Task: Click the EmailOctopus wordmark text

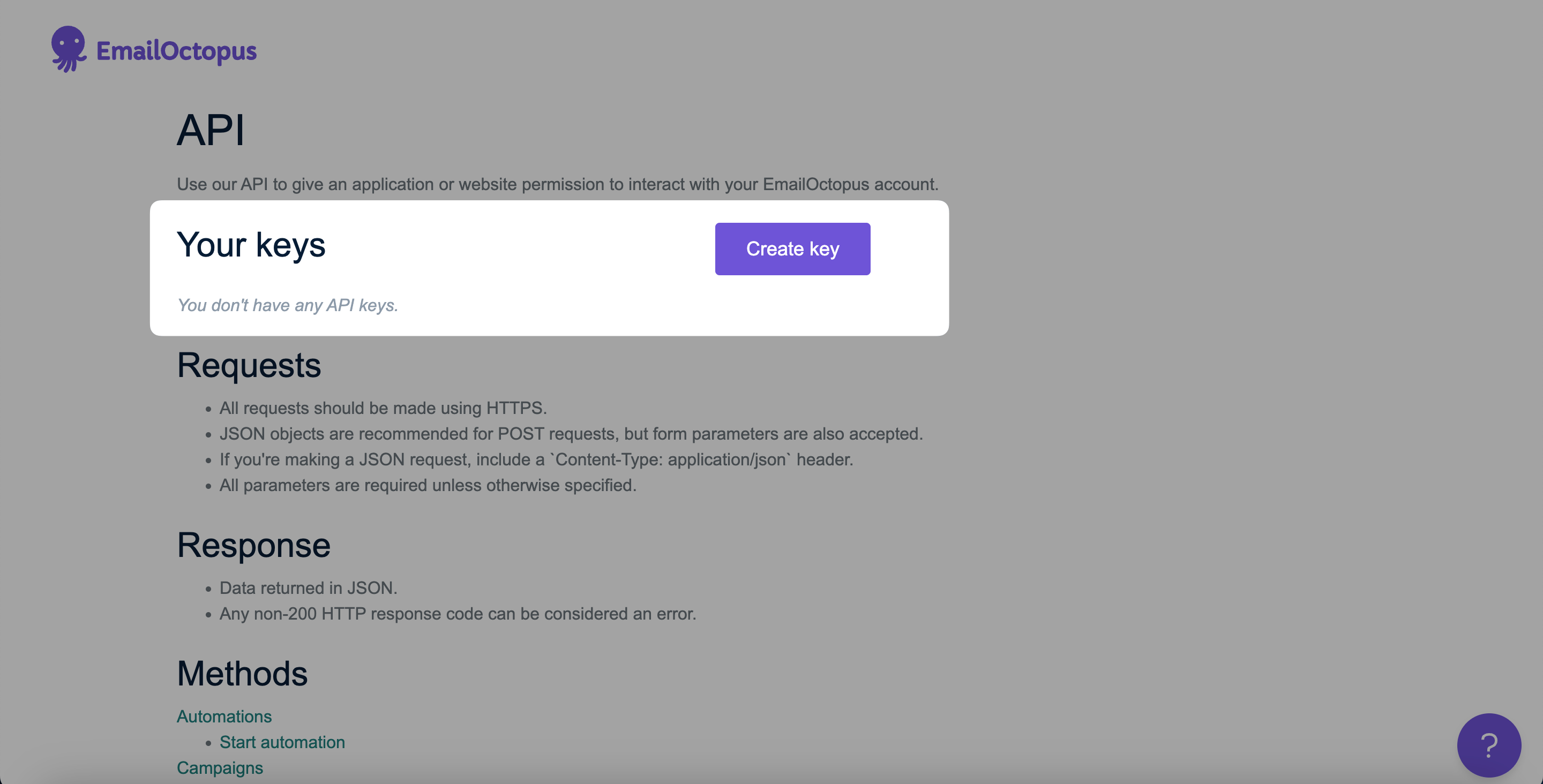Action: pyautogui.click(x=176, y=51)
